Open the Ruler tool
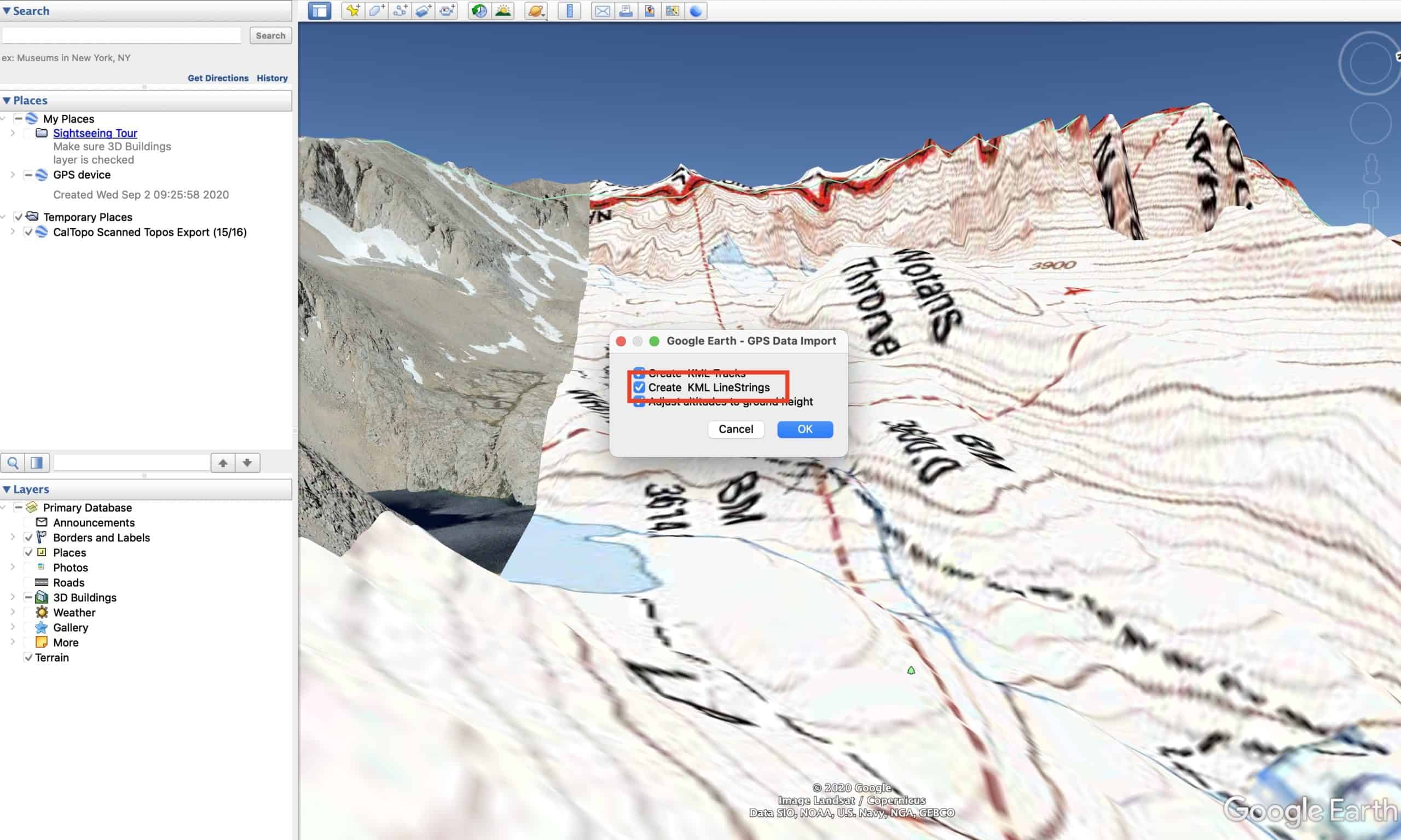Screen dimensions: 1401x840 [569, 11]
